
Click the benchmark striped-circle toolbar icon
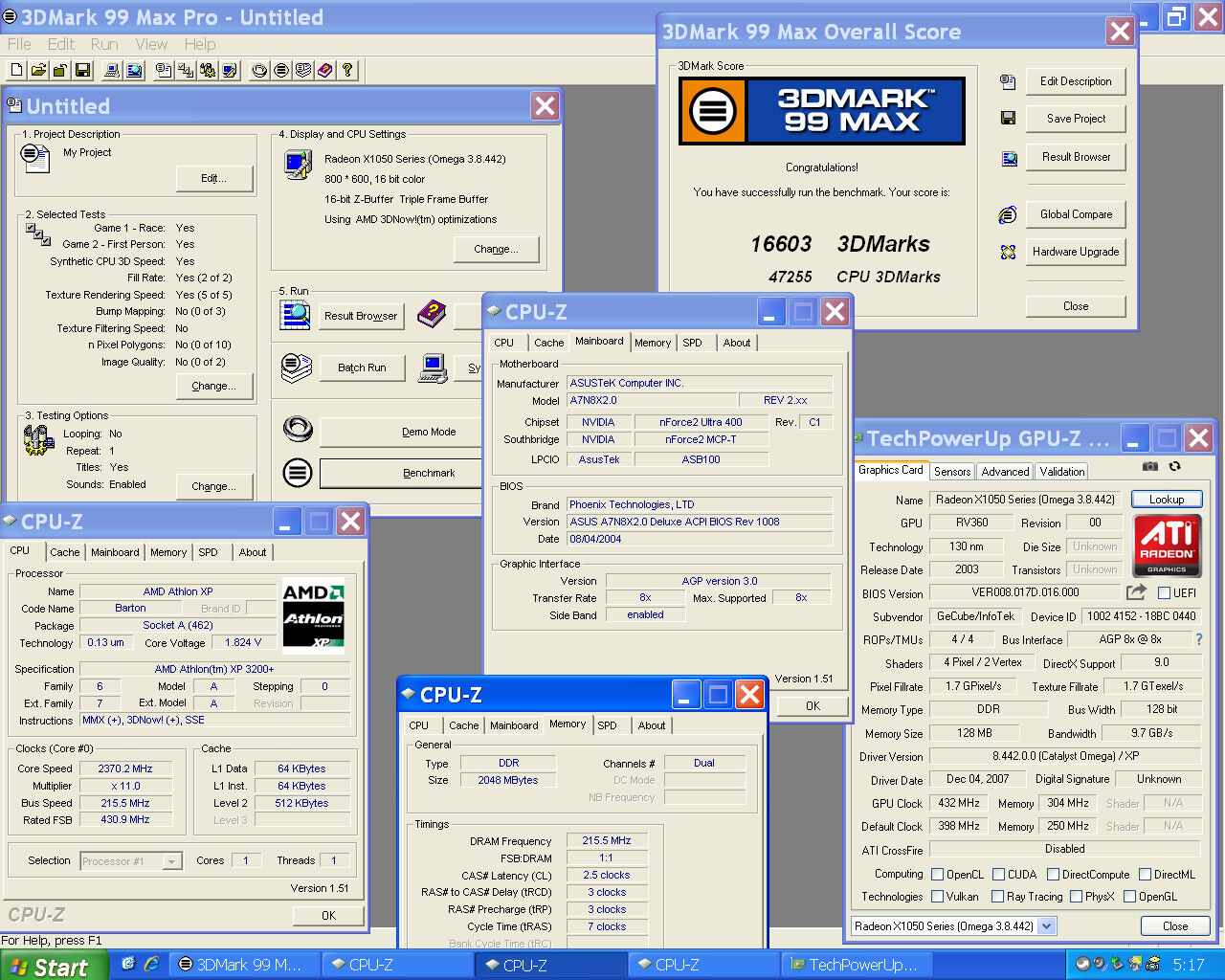coord(281,70)
